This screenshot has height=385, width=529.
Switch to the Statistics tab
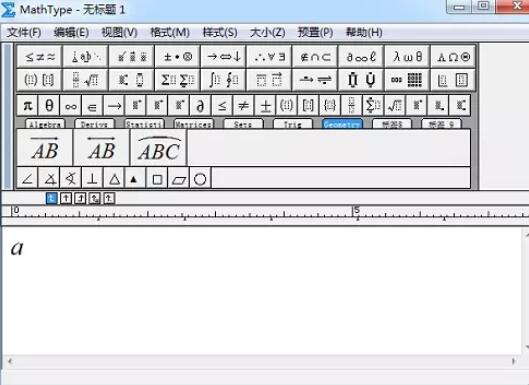pyautogui.click(x=144, y=124)
